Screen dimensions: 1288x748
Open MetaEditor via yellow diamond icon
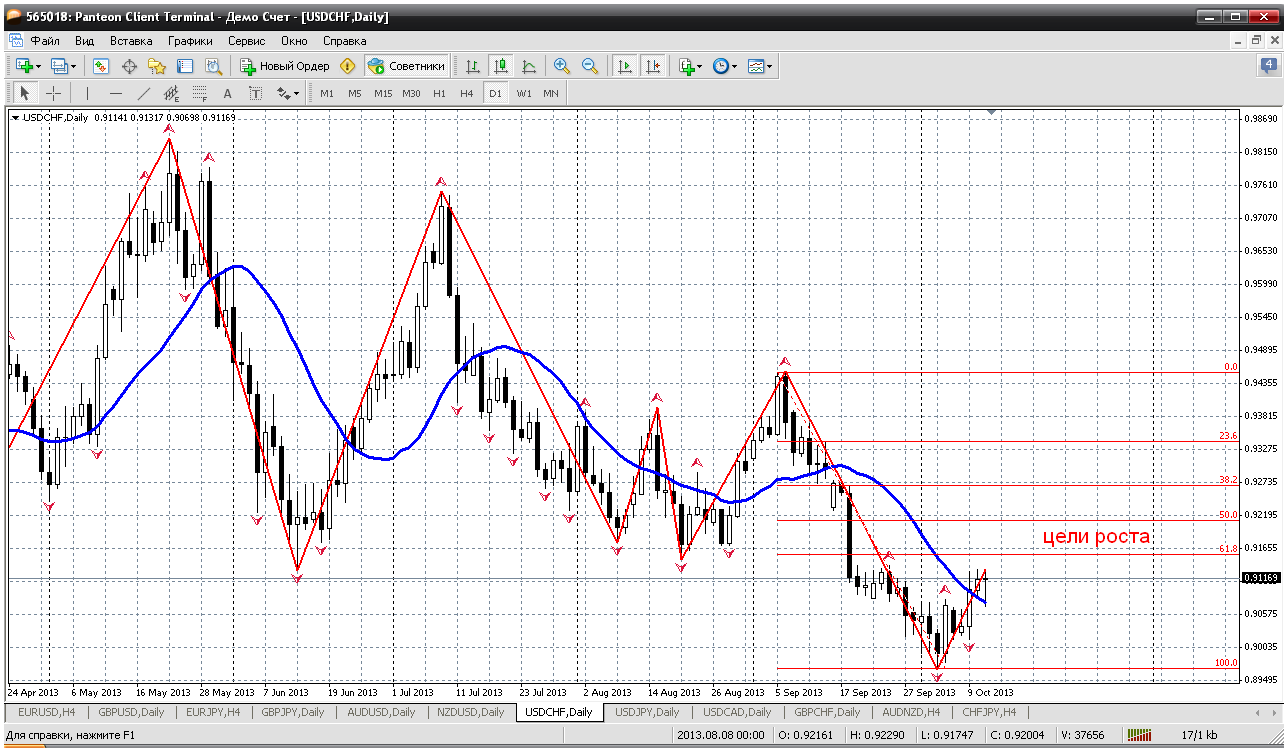[347, 66]
